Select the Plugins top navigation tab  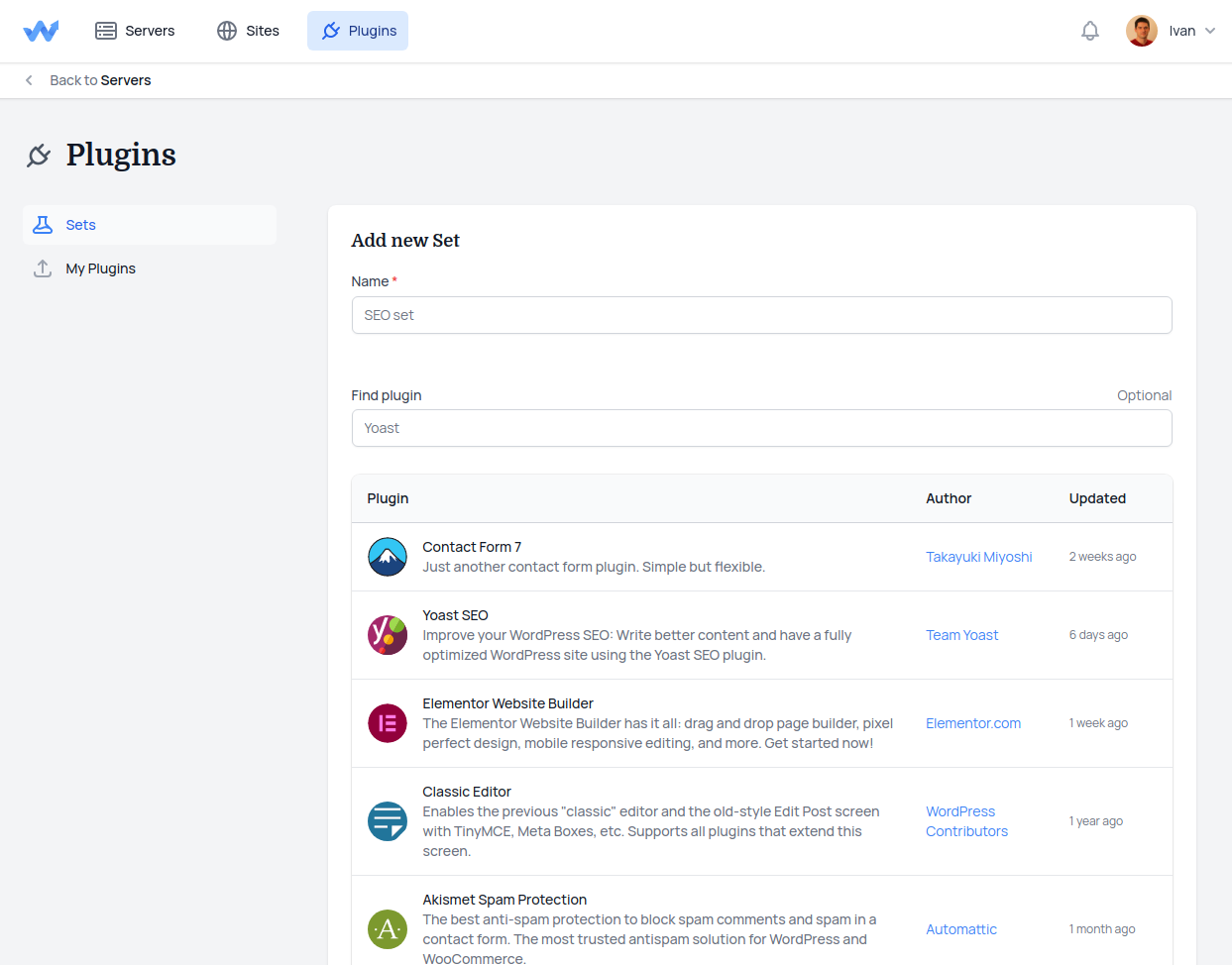click(x=358, y=31)
